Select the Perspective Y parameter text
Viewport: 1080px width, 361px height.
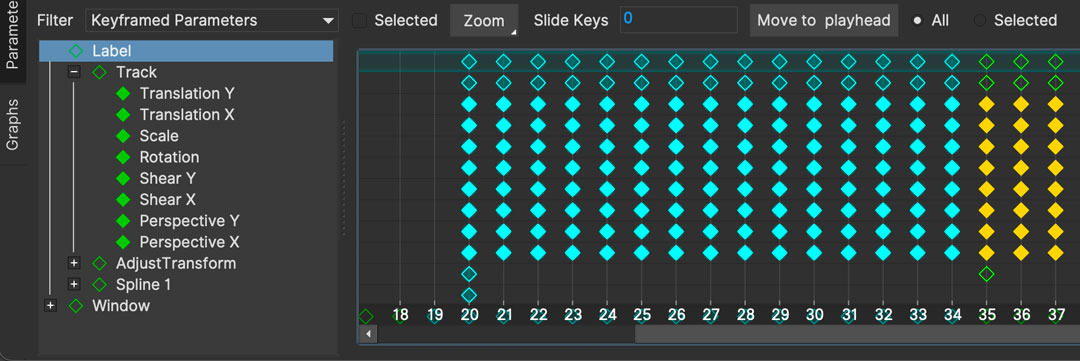pyautogui.click(x=189, y=221)
